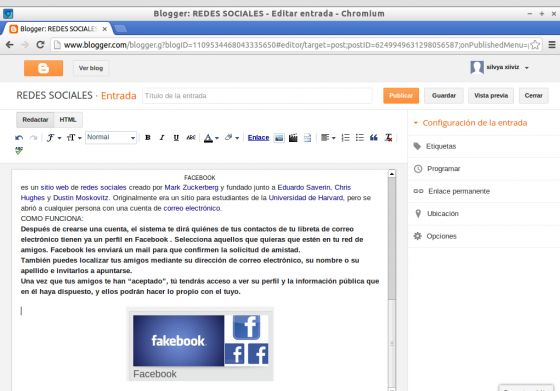Close the Blogger browser tab
This screenshot has height=391, width=560.
[104, 29]
